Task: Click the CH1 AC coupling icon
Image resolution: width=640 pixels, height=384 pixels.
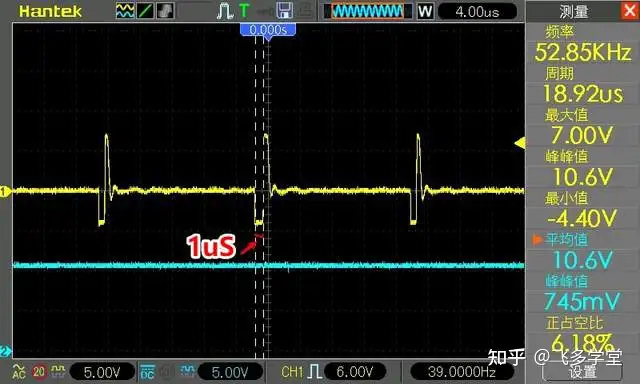Action: click(x=19, y=371)
